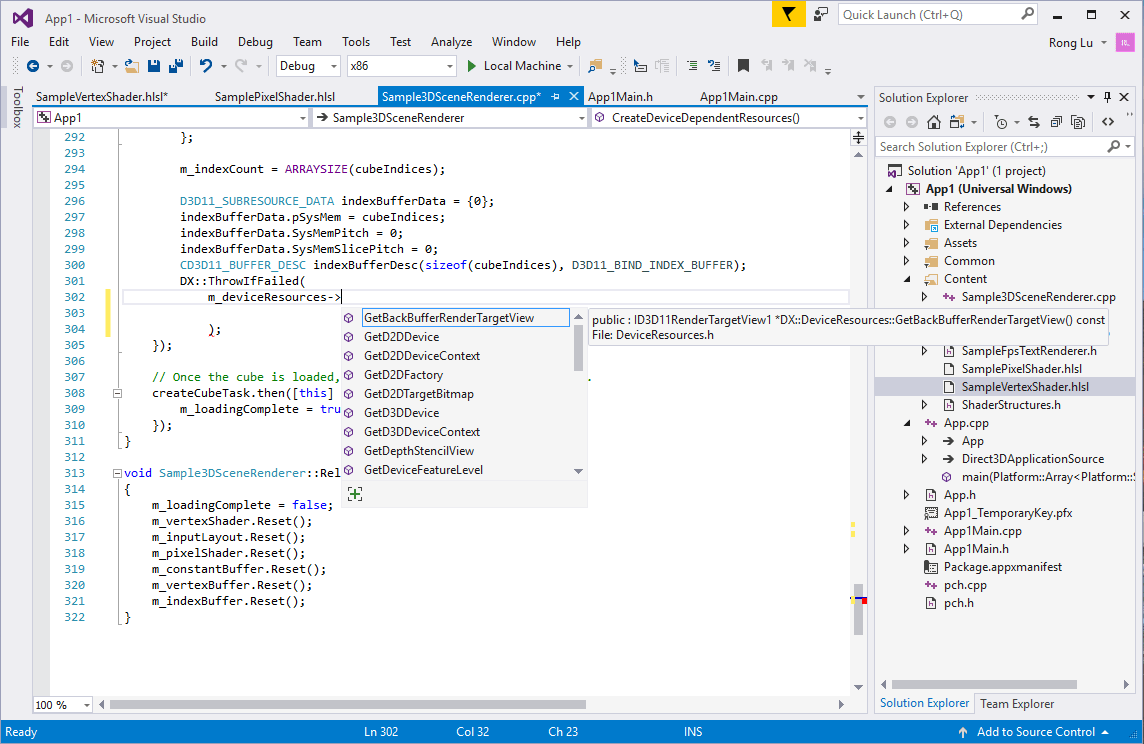
Task: Expand the App1Main.h node
Action: coord(907,549)
